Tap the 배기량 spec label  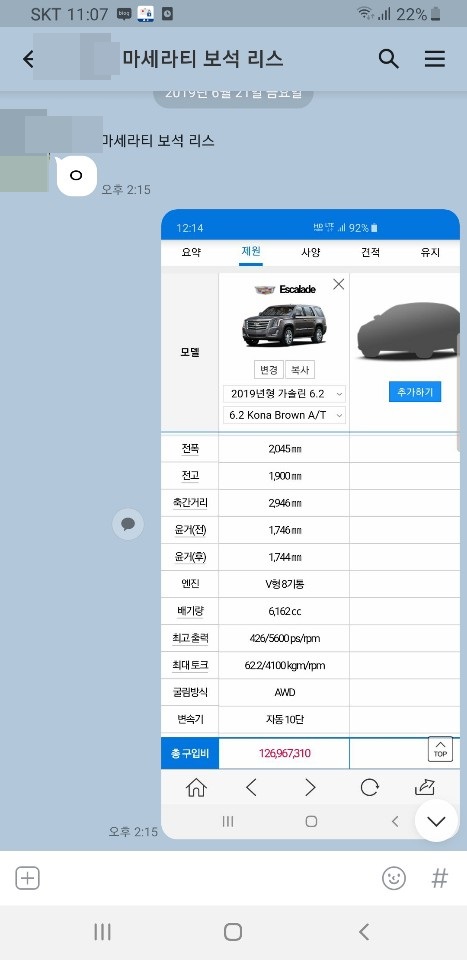pyautogui.click(x=190, y=611)
